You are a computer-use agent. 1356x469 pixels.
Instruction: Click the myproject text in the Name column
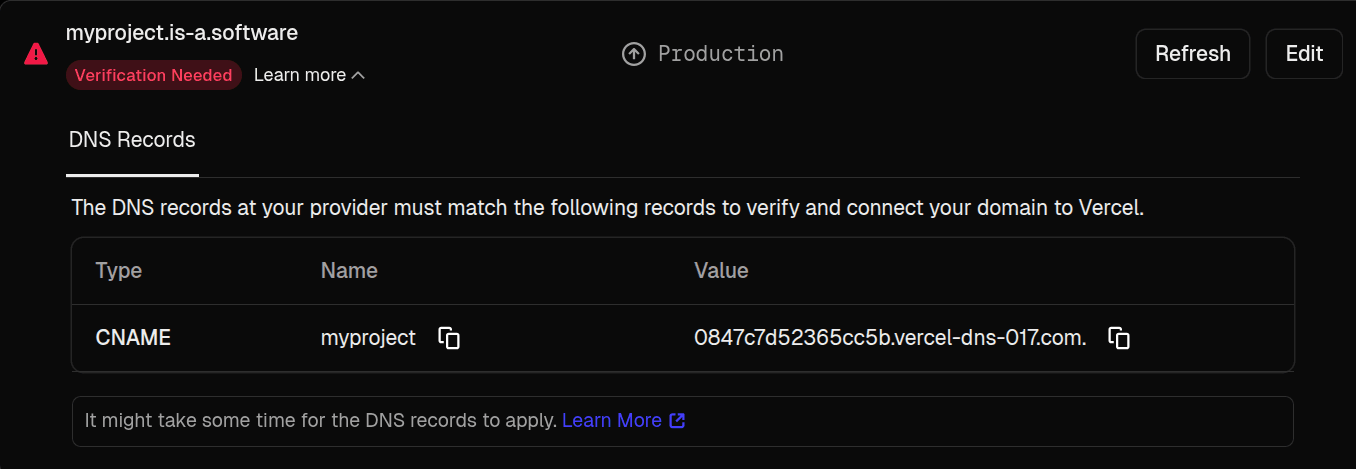pyautogui.click(x=368, y=338)
